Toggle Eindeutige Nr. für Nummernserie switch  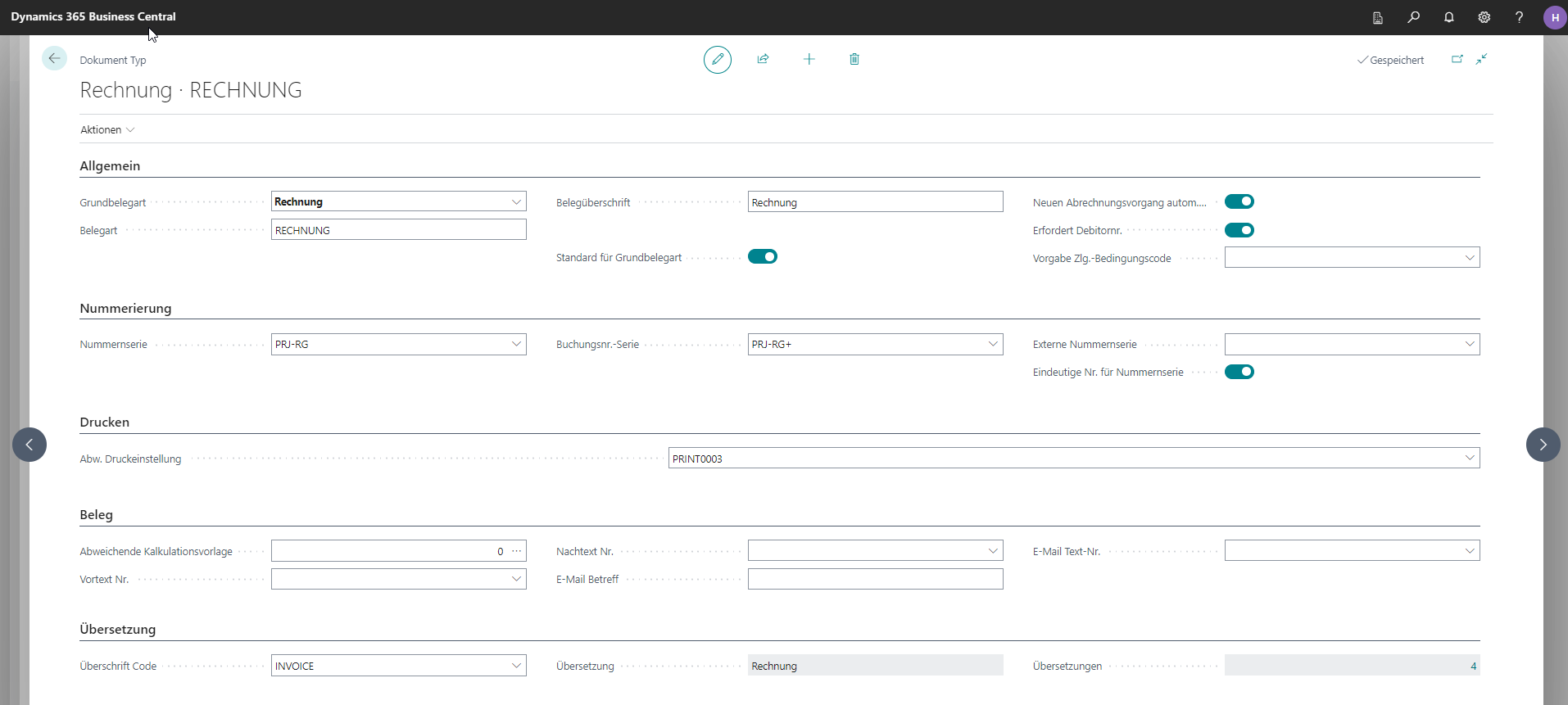click(x=1239, y=372)
